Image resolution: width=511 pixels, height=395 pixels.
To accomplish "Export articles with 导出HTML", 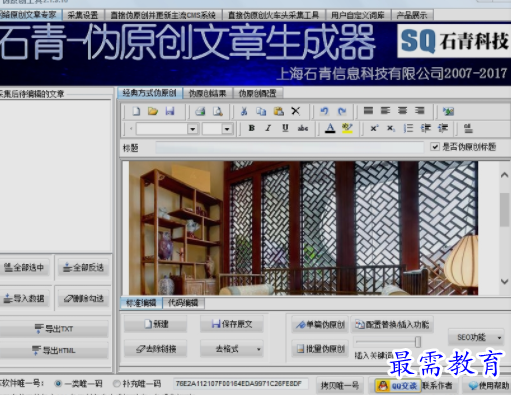I will click(x=54, y=350).
